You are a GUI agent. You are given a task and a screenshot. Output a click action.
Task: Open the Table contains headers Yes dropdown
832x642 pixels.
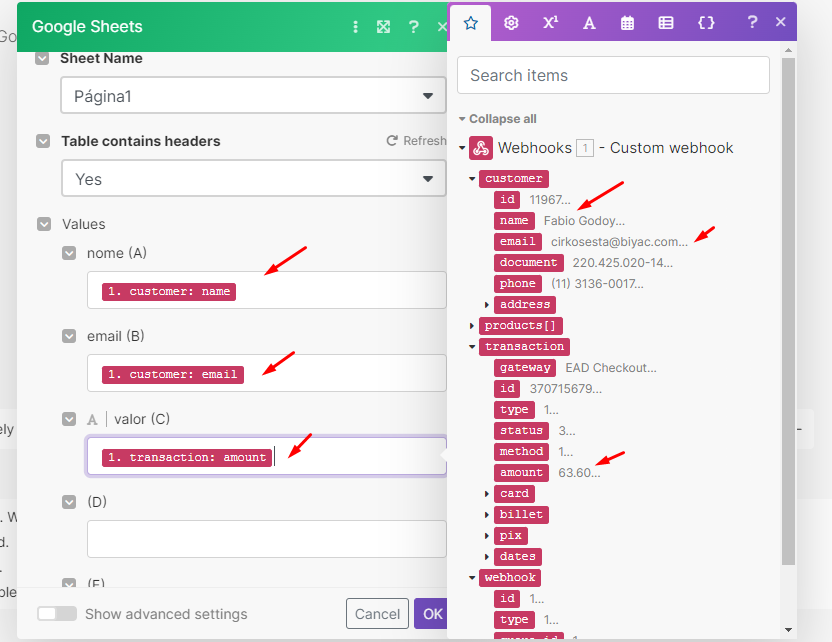tap(253, 179)
